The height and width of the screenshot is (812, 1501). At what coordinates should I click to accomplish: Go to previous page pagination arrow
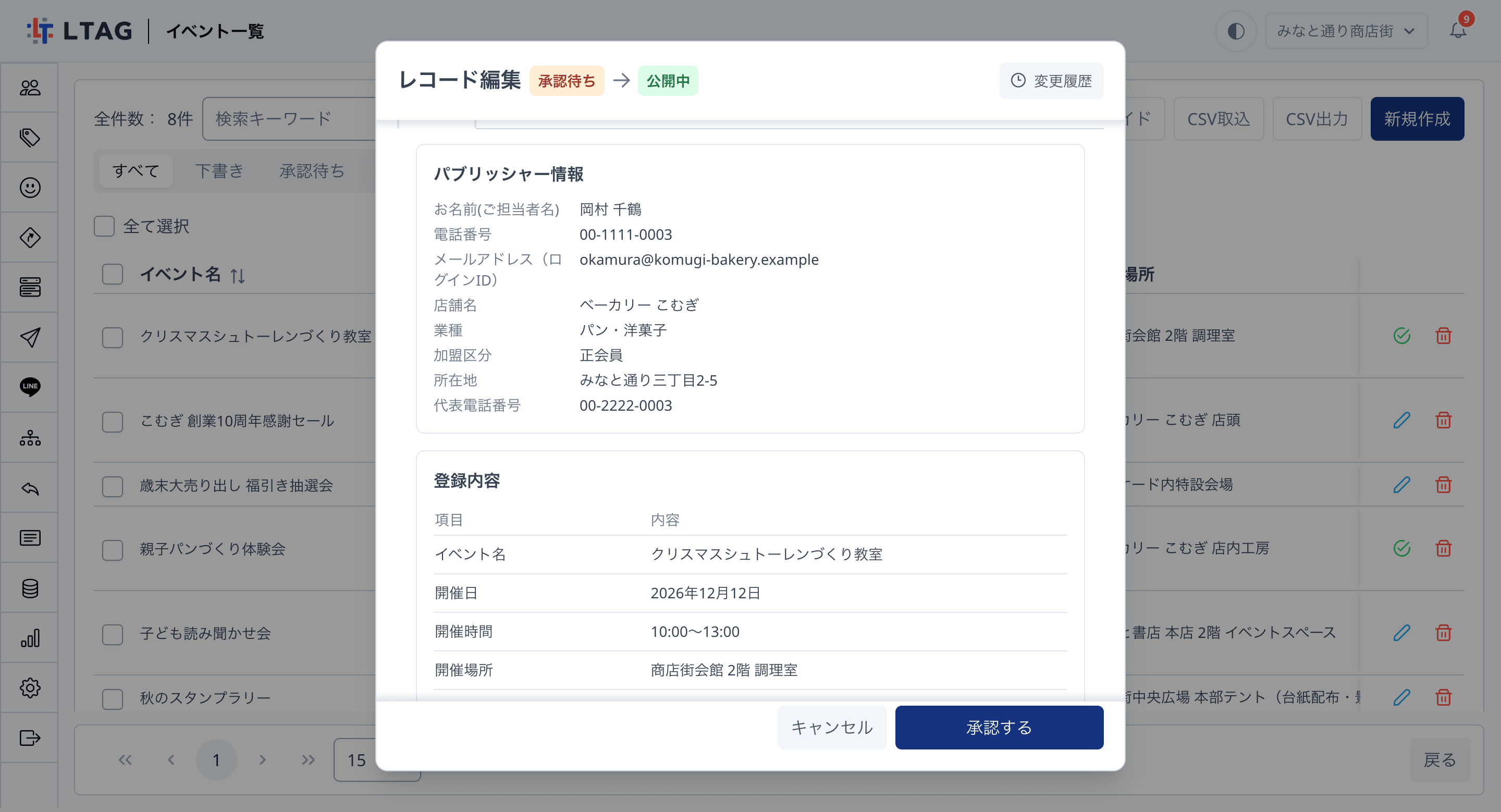tap(171, 759)
